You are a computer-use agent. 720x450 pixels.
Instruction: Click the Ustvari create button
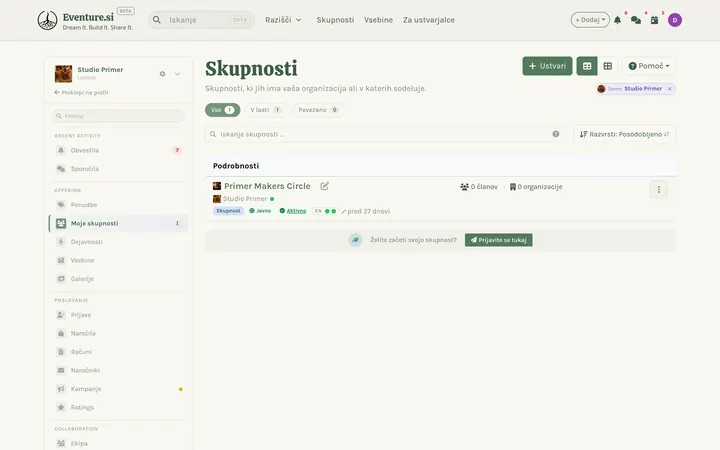coord(547,66)
